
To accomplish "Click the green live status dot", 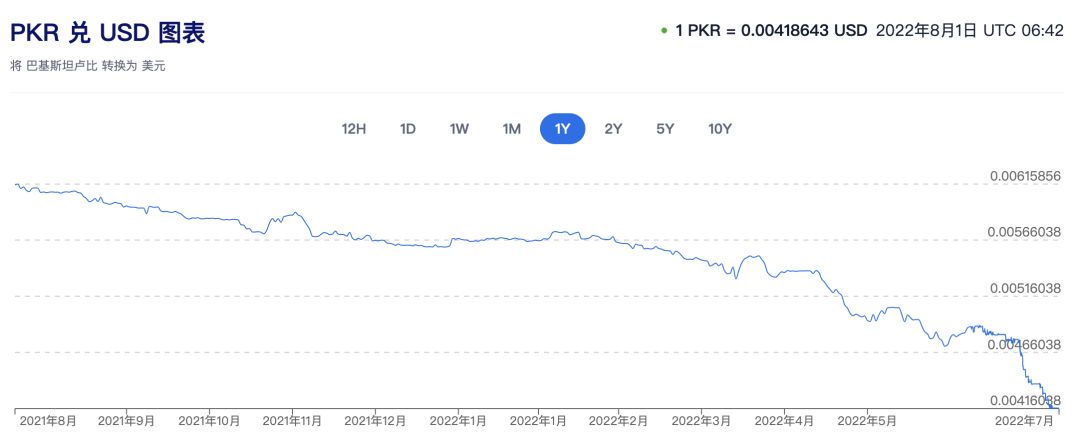I will tap(664, 31).
